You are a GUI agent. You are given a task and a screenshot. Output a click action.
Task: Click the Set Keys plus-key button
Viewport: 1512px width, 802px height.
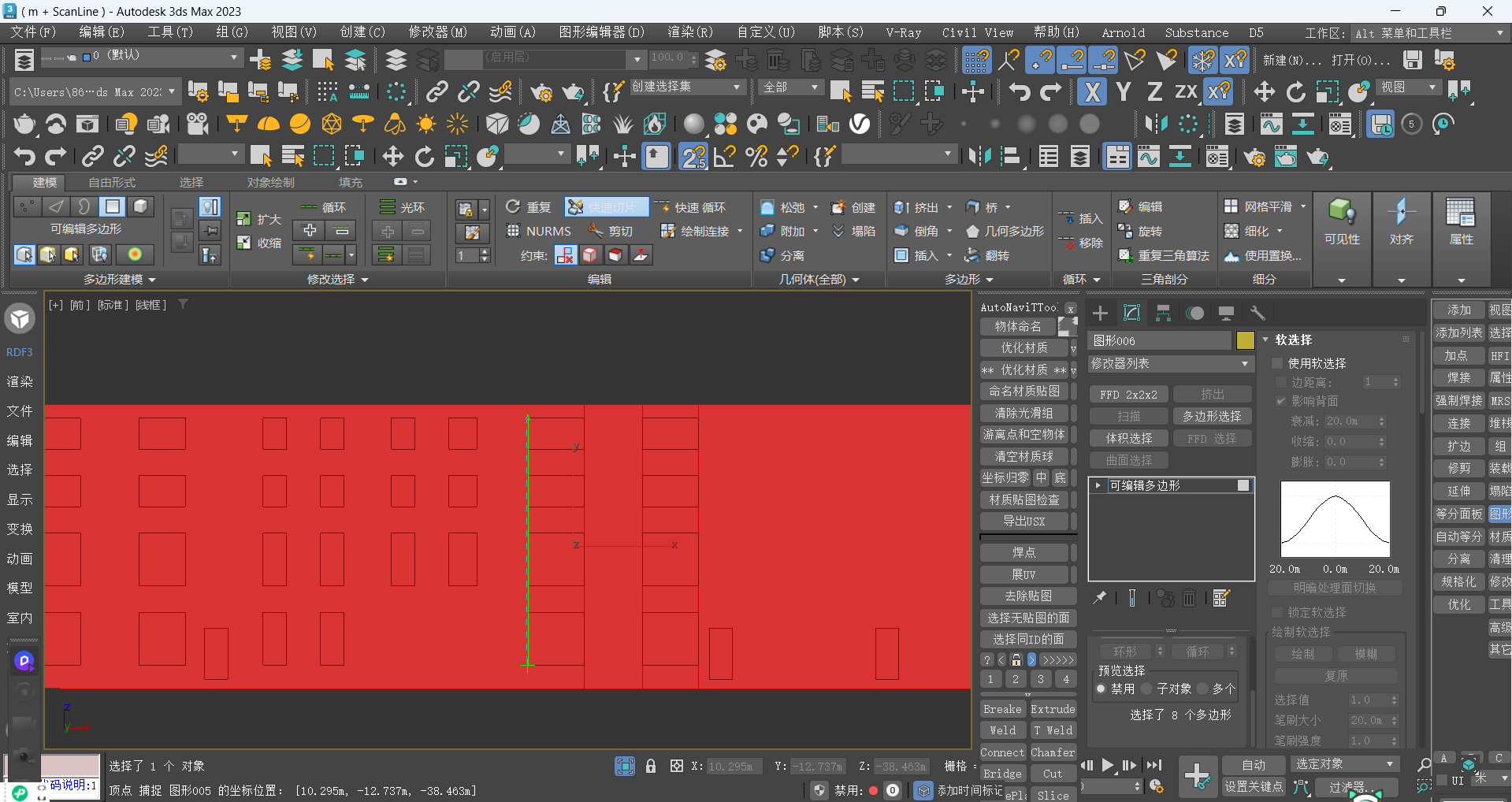1197,776
